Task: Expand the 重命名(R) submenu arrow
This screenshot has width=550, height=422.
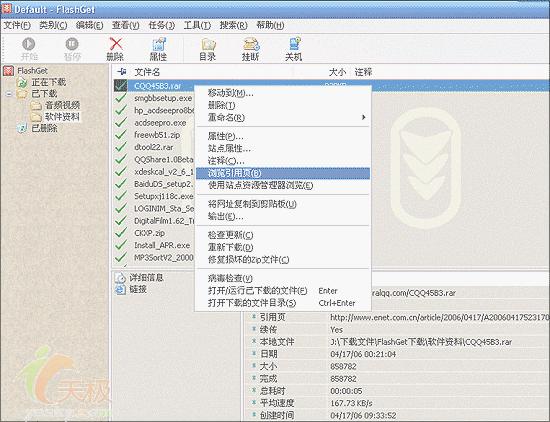Action: (x=364, y=118)
